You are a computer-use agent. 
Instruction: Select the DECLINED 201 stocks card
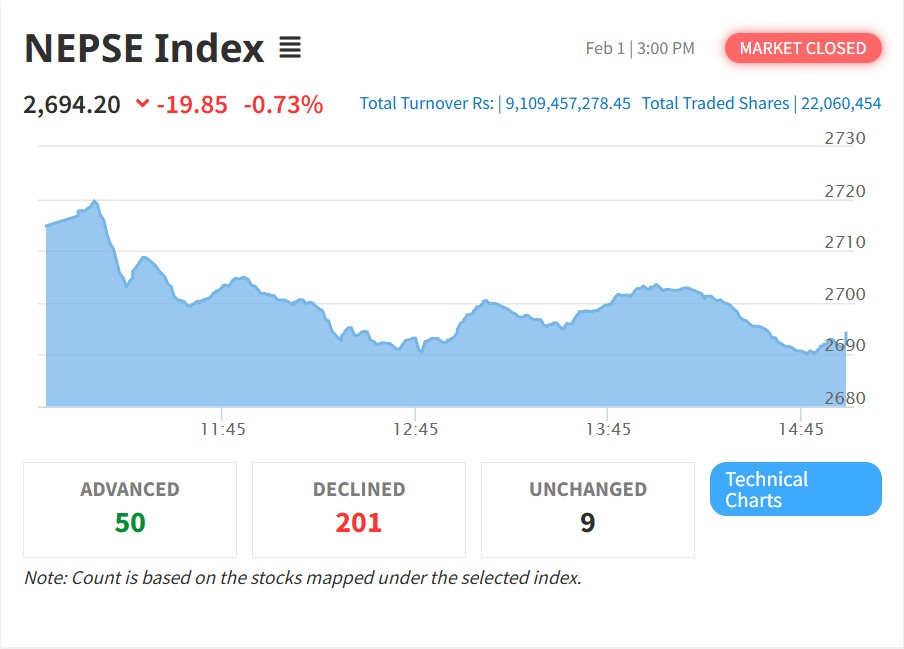click(359, 509)
